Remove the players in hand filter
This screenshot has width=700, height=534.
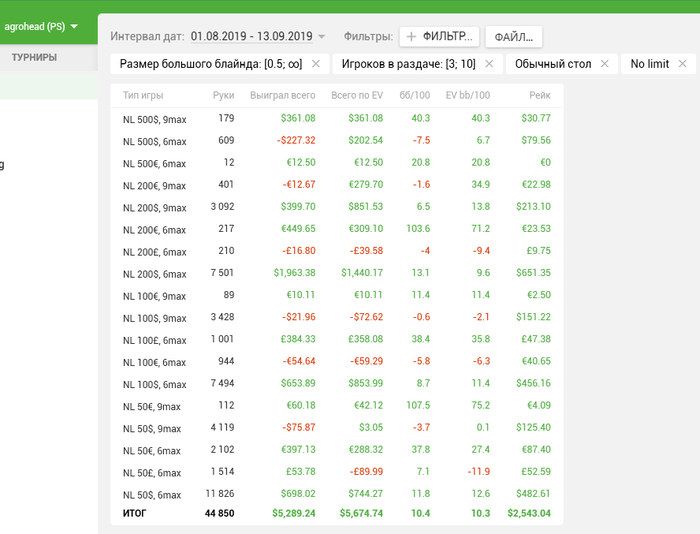pos(489,64)
